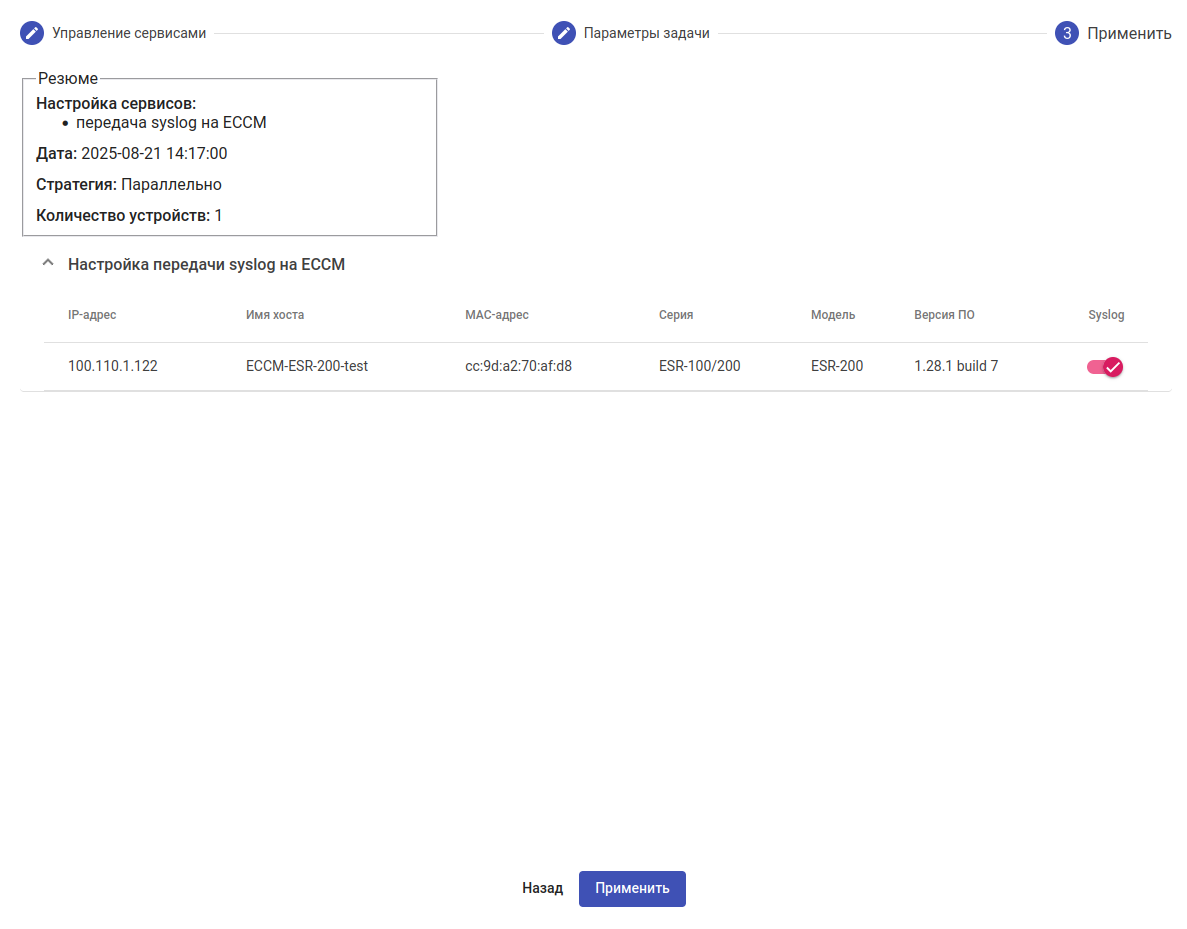Screen dimensions: 1187x929
Task: Select series ESR-100/200 cell
Action: coord(699,366)
